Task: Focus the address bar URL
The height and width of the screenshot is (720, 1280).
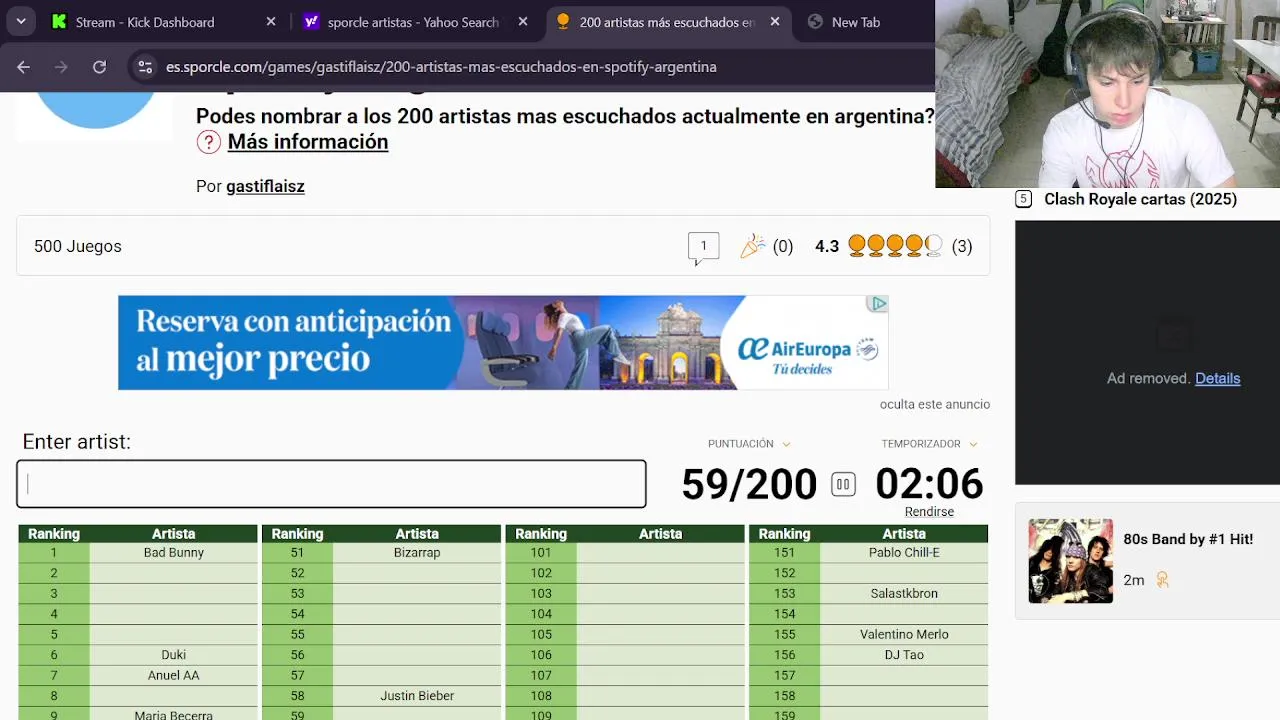Action: pyautogui.click(x=441, y=67)
